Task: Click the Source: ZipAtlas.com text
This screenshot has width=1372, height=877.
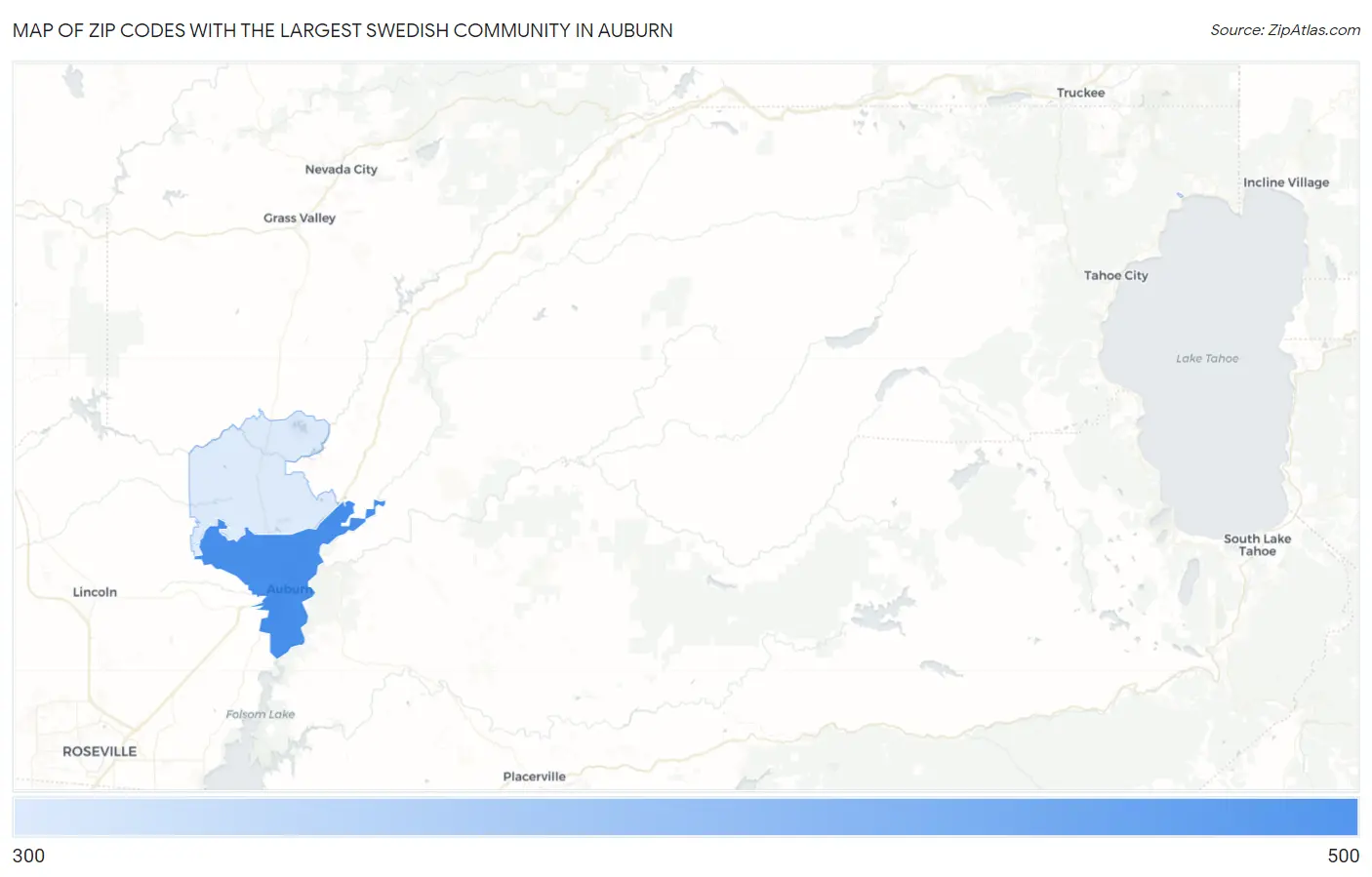Action: (x=1285, y=30)
